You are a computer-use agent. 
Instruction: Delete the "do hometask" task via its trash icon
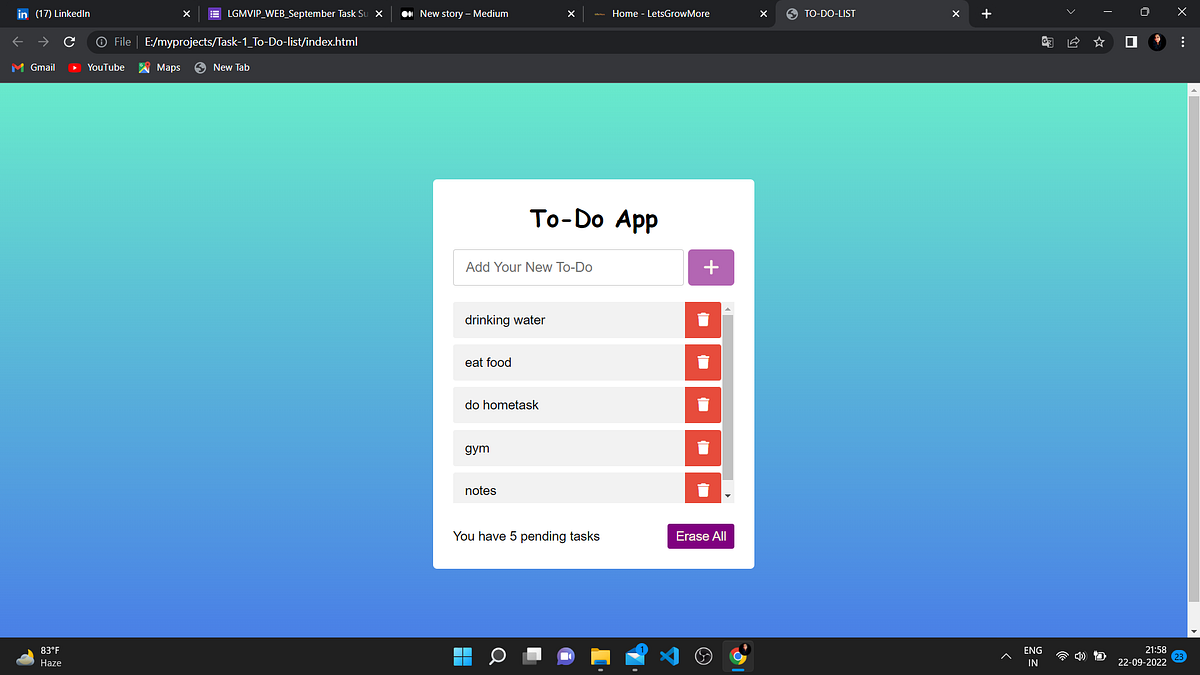point(702,404)
